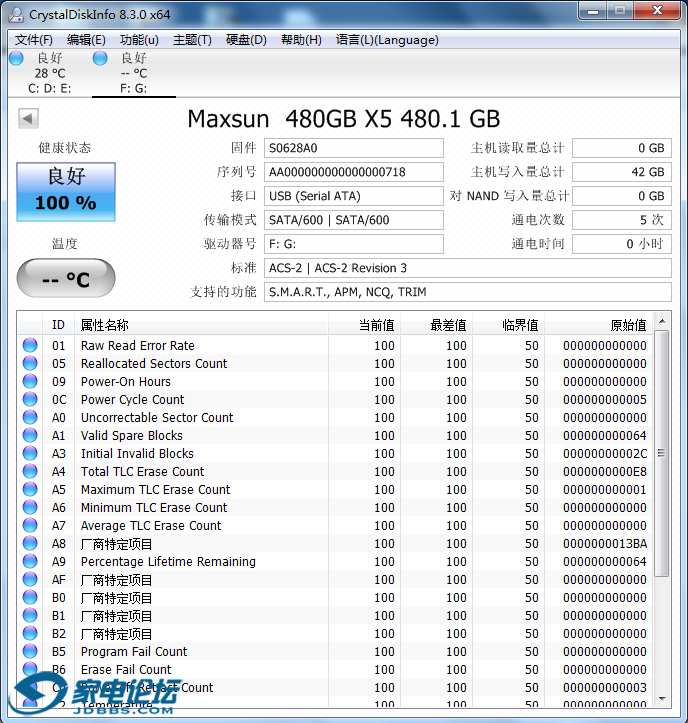Viewport: 688px width, 723px height.
Task: Click the blue status orb for disk C: D: E:
Action: [17, 58]
